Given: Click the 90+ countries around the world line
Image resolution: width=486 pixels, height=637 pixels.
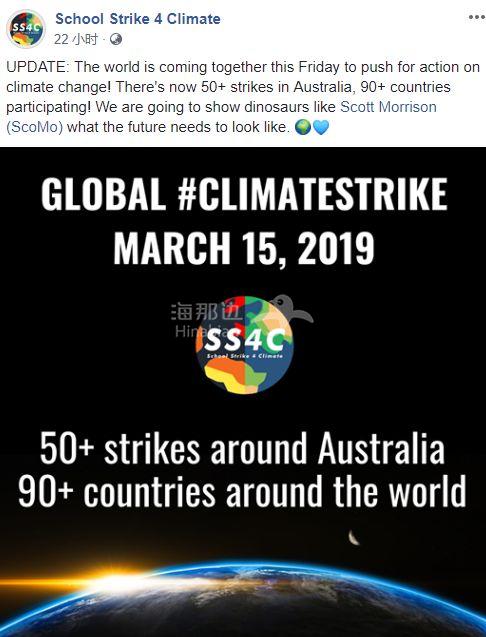Looking at the screenshot, I should point(242,491).
